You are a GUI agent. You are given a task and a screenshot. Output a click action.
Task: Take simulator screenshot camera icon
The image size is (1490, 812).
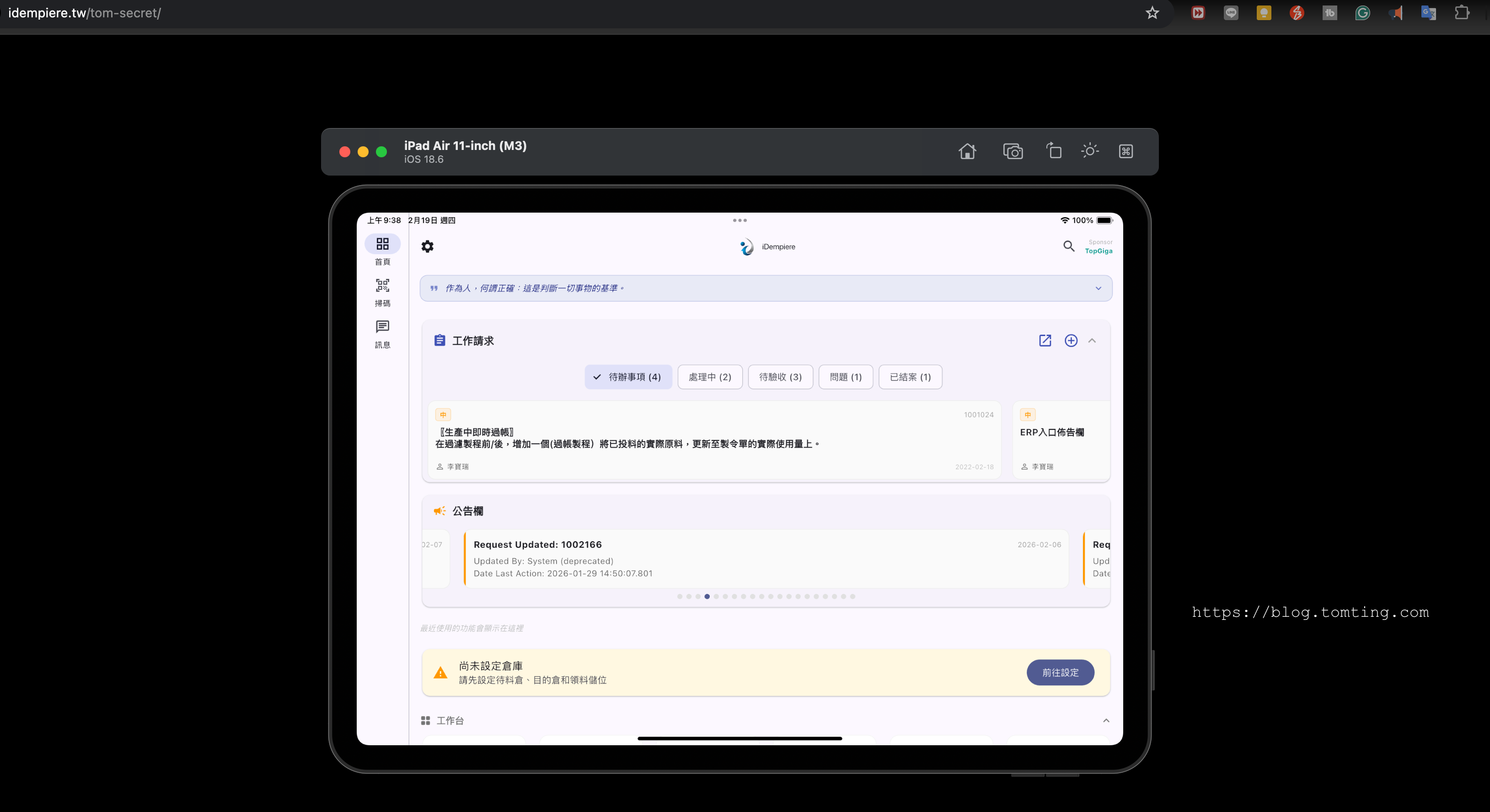[x=1012, y=151]
